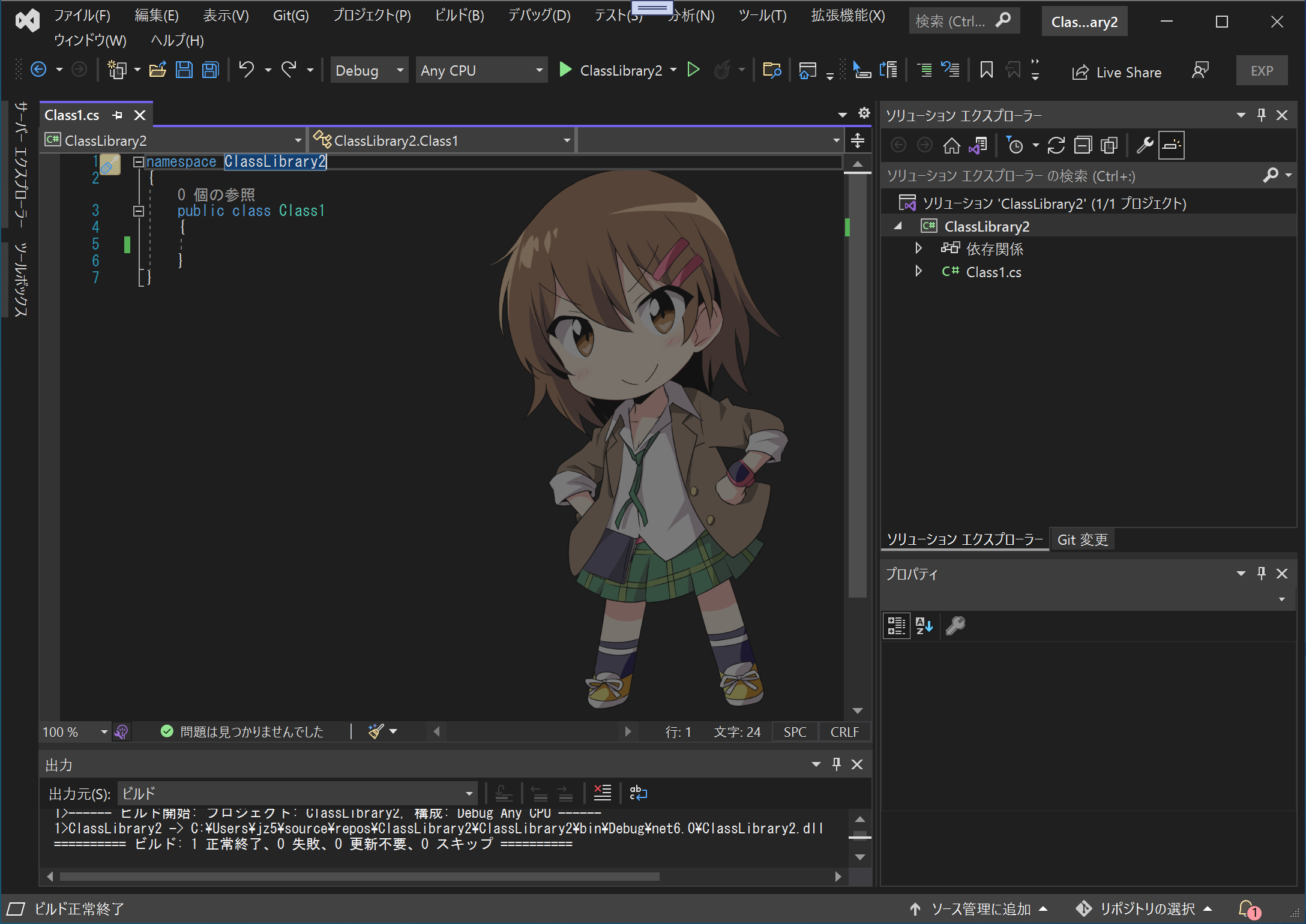Click the Open File folder icon
This screenshot has width=1306, height=924.
click(158, 70)
